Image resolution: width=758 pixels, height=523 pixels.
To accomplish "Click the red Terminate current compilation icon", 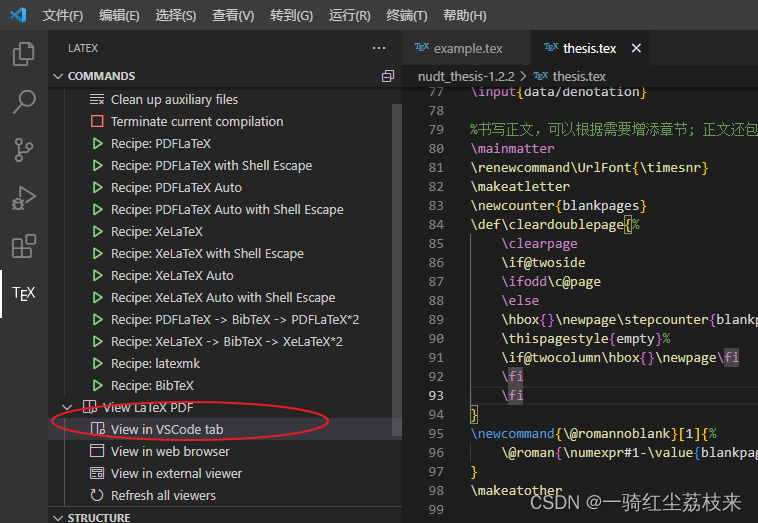I will coord(97,121).
